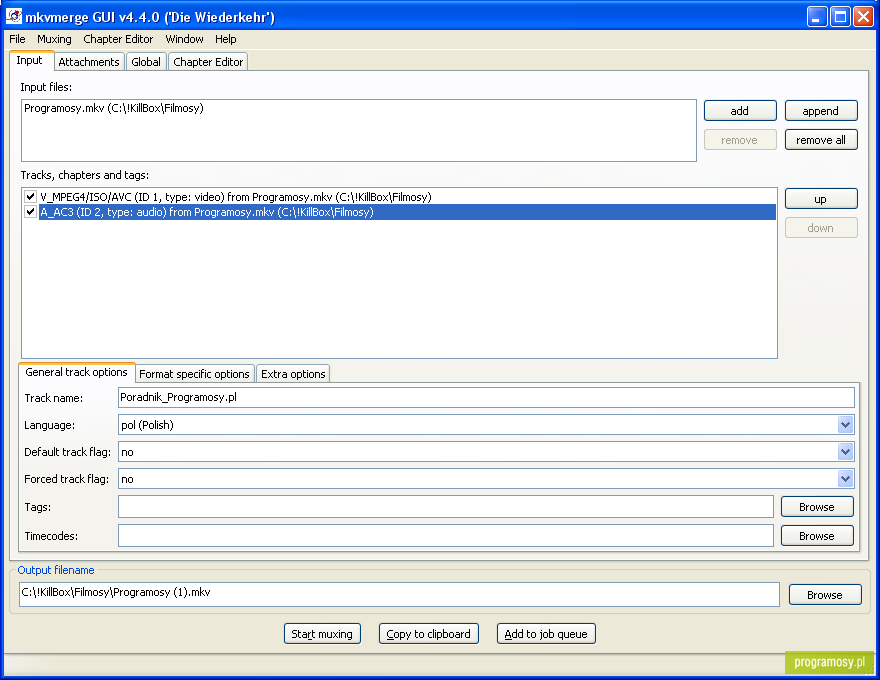This screenshot has width=880, height=680.
Task: Click the Track name input field
Action: point(486,397)
